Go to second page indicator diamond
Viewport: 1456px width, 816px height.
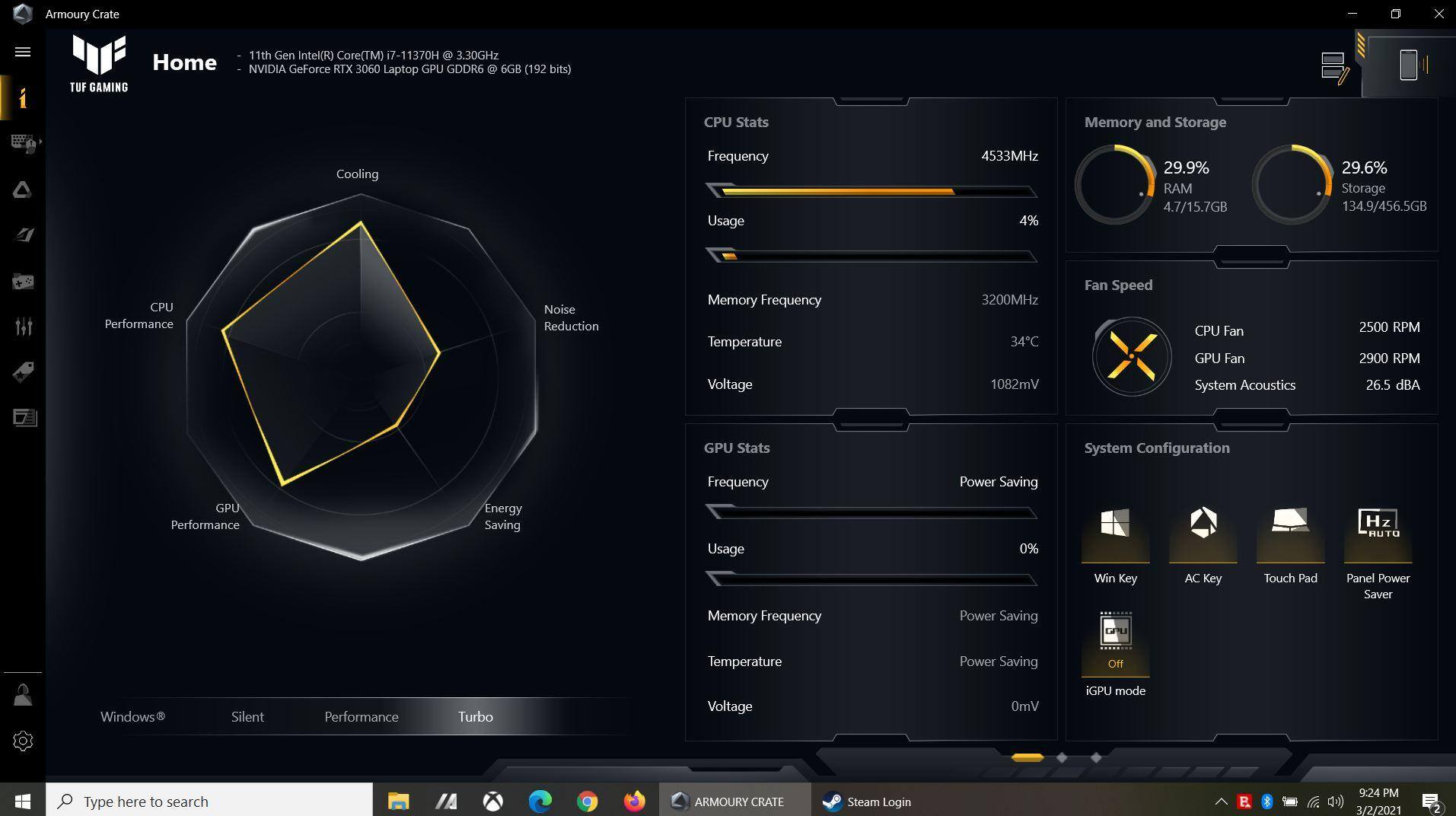[x=1062, y=757]
